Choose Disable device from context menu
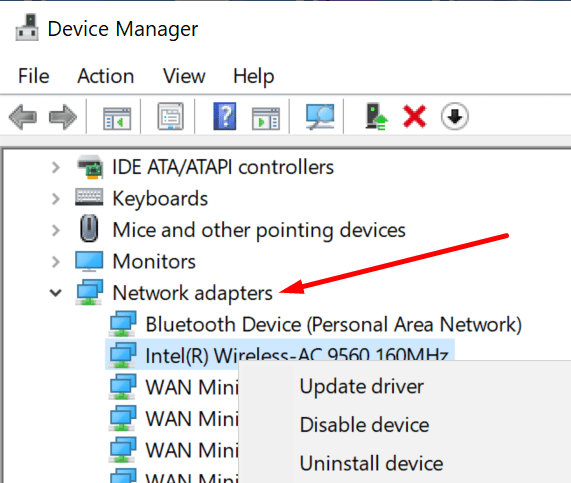 pos(365,425)
